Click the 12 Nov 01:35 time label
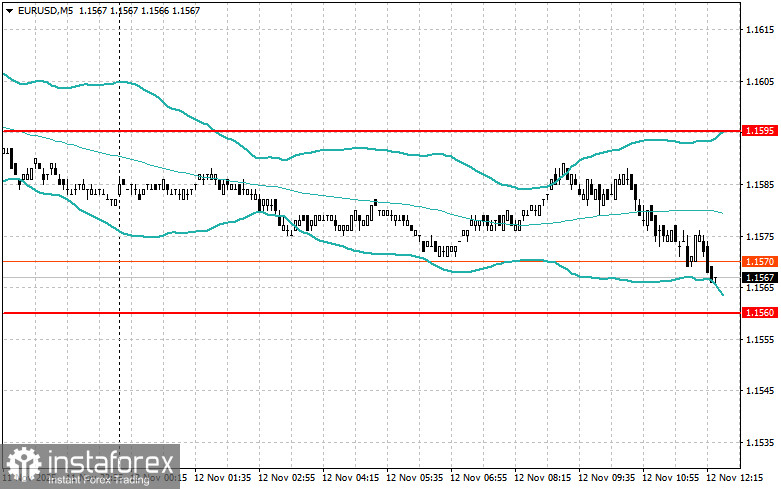Image resolution: width=781 pixels, height=489 pixels. point(223,478)
